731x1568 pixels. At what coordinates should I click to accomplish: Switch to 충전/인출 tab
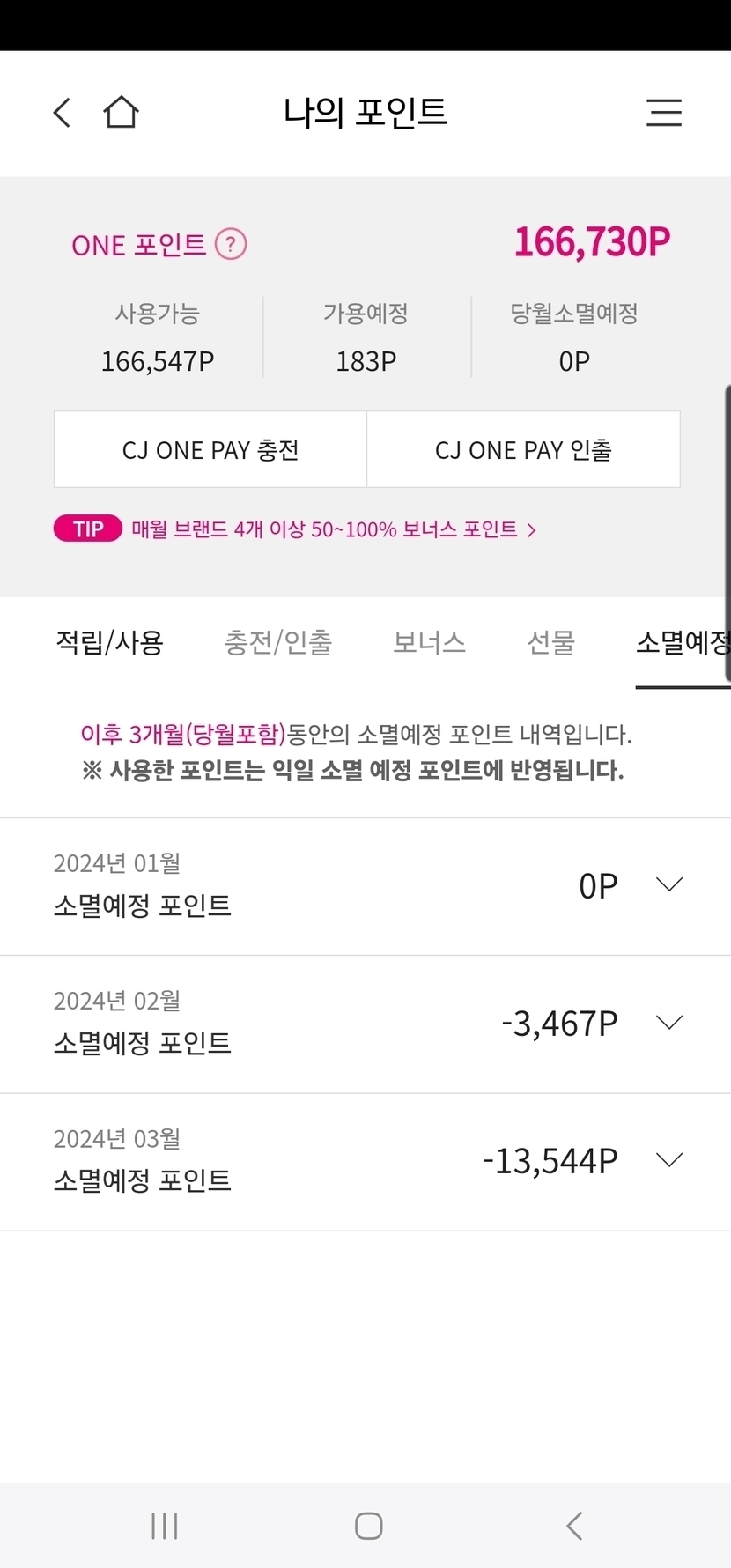click(x=278, y=642)
